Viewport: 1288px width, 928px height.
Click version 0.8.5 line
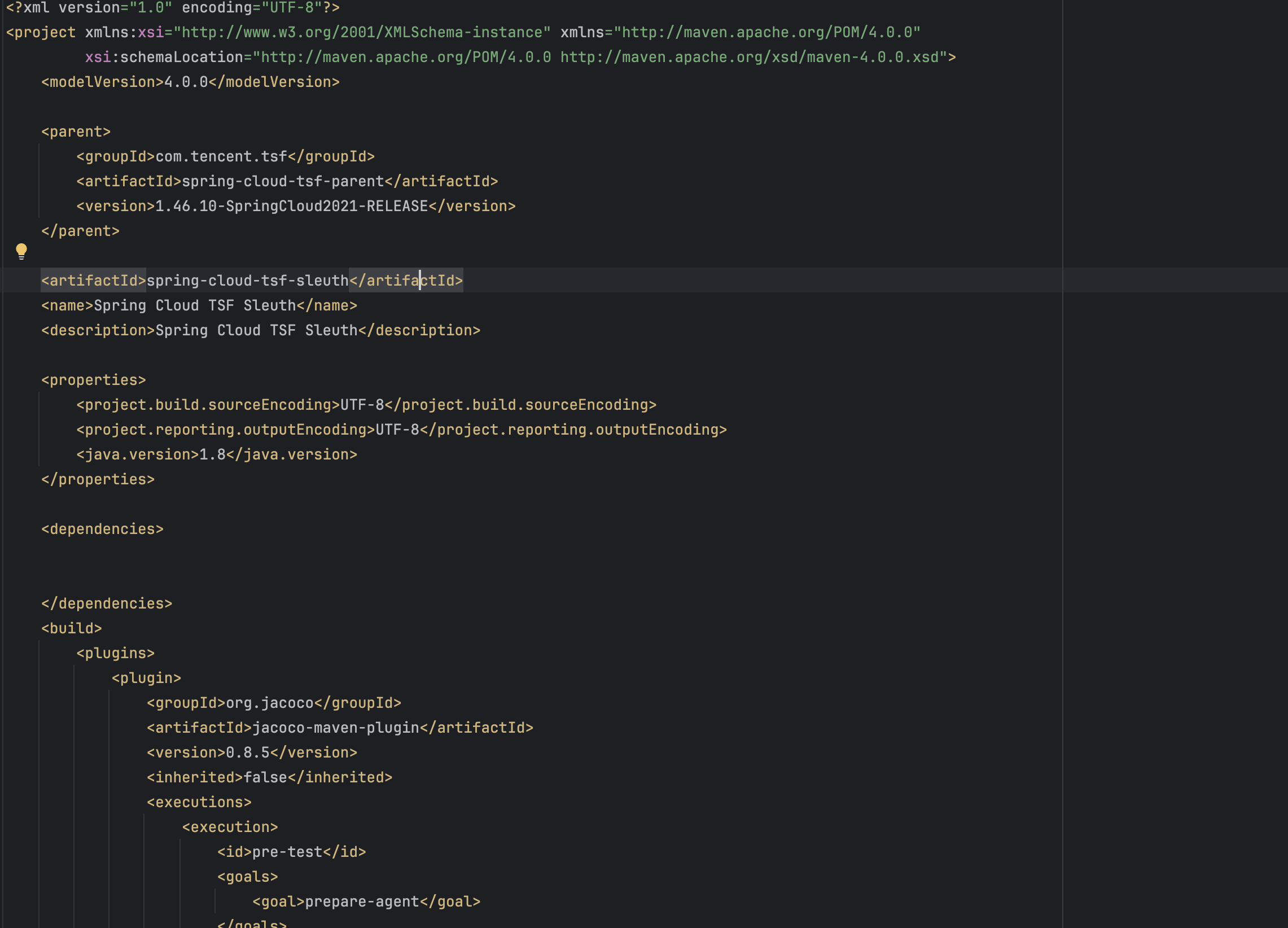252,752
